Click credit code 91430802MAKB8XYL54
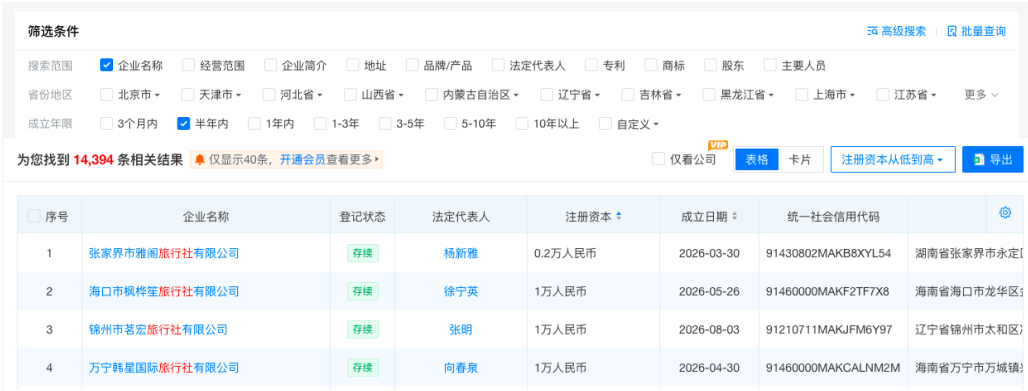 [x=828, y=253]
